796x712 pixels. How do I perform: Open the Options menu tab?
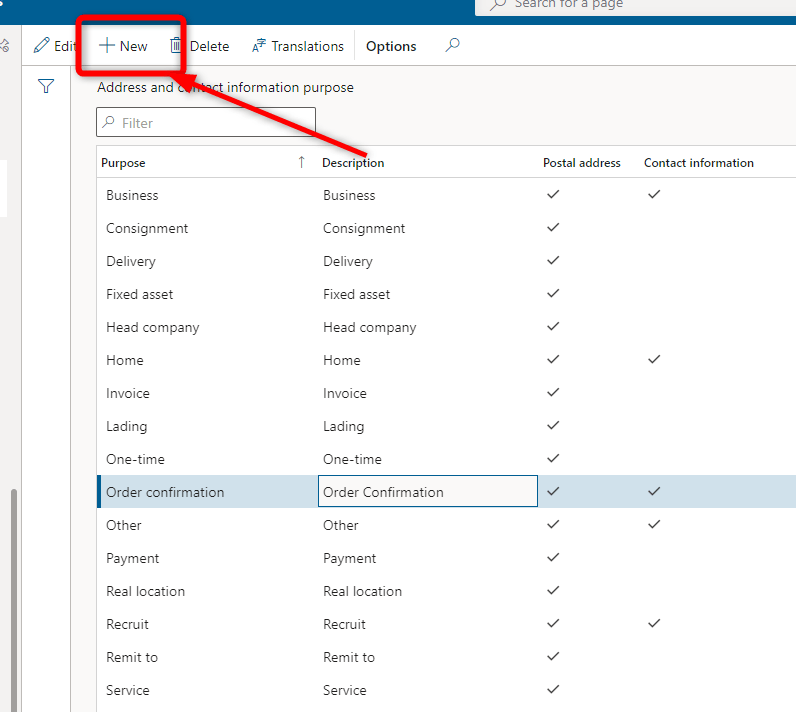391,46
